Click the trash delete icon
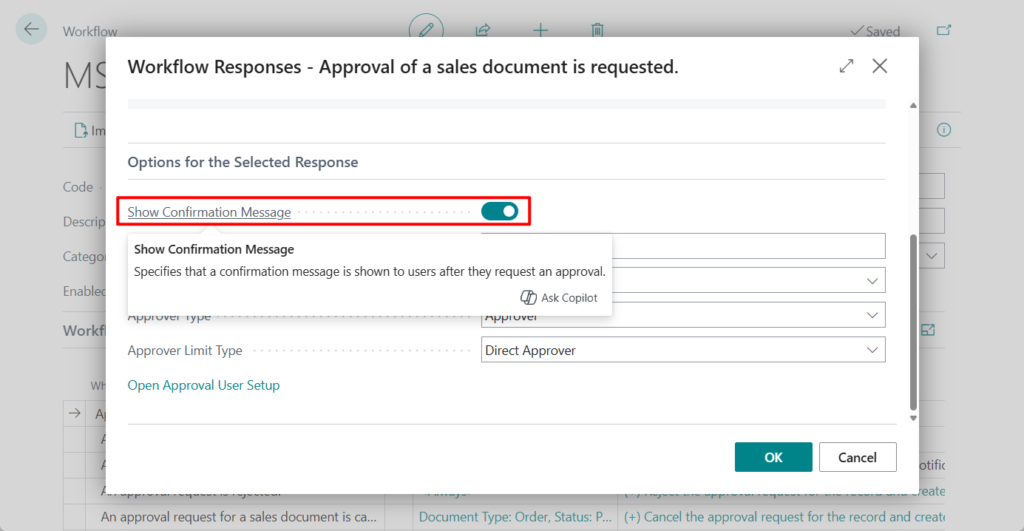 point(597,30)
